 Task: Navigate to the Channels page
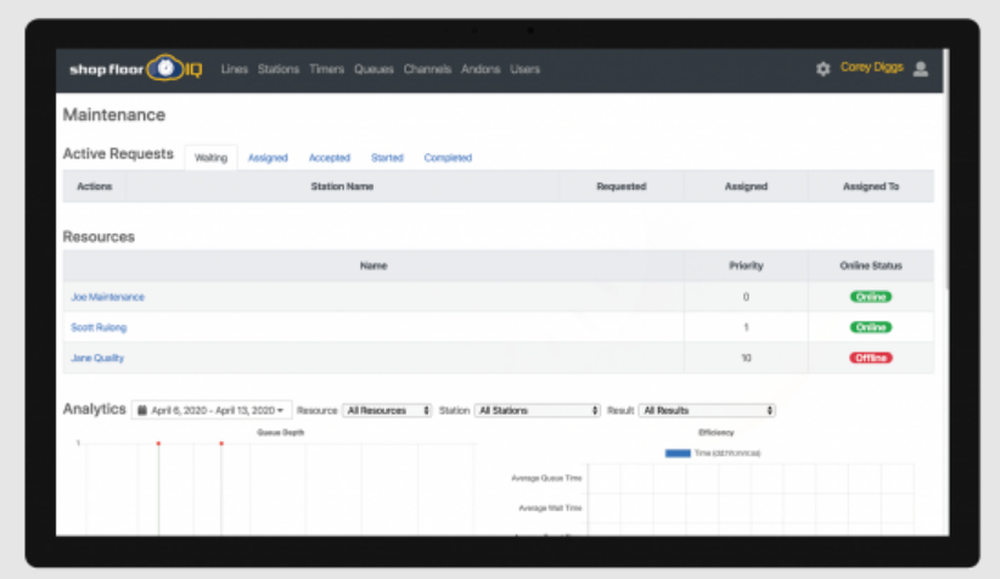427,69
